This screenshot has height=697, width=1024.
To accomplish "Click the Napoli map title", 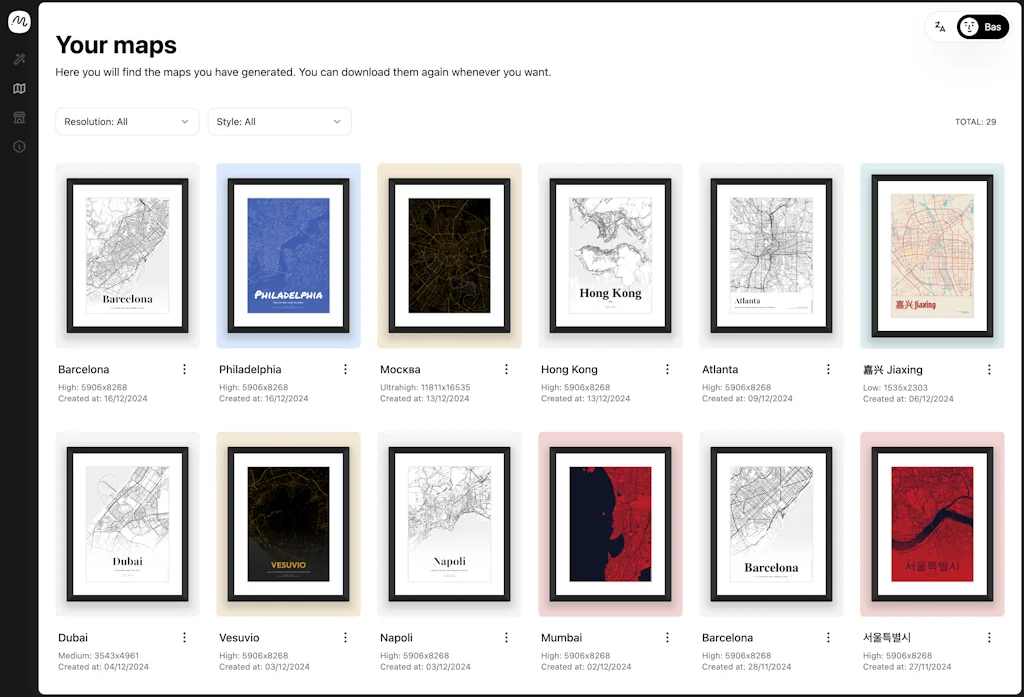I will (397, 638).
